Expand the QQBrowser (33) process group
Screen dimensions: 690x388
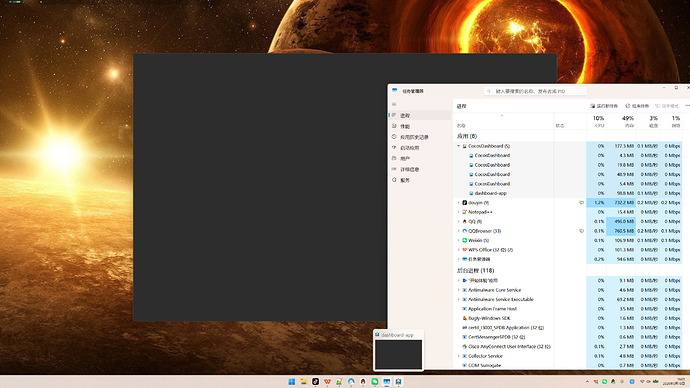(459, 231)
